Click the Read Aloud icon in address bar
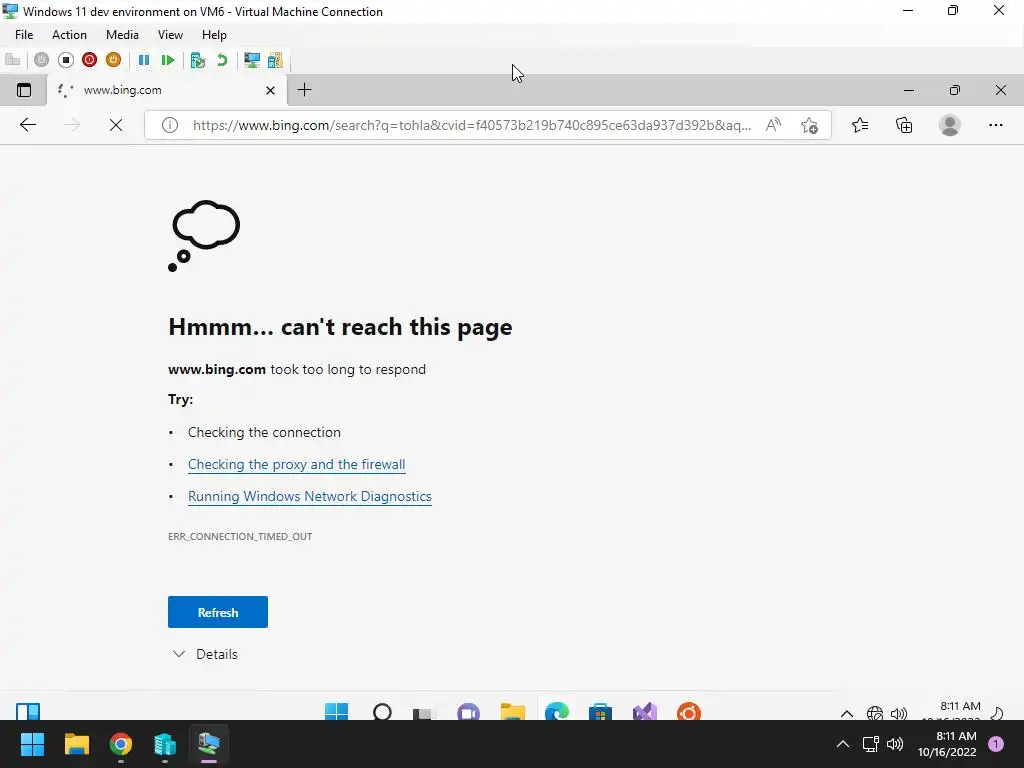This screenshot has height=768, width=1024. [x=773, y=125]
